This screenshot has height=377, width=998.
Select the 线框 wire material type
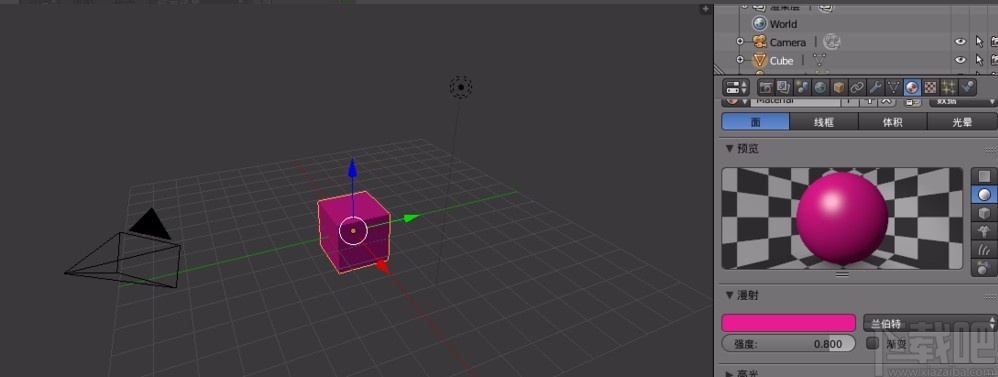[x=824, y=122]
